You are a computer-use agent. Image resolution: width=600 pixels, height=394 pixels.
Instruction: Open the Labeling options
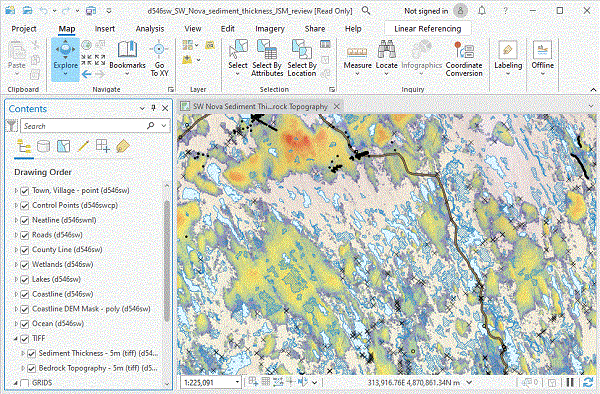click(x=508, y=57)
